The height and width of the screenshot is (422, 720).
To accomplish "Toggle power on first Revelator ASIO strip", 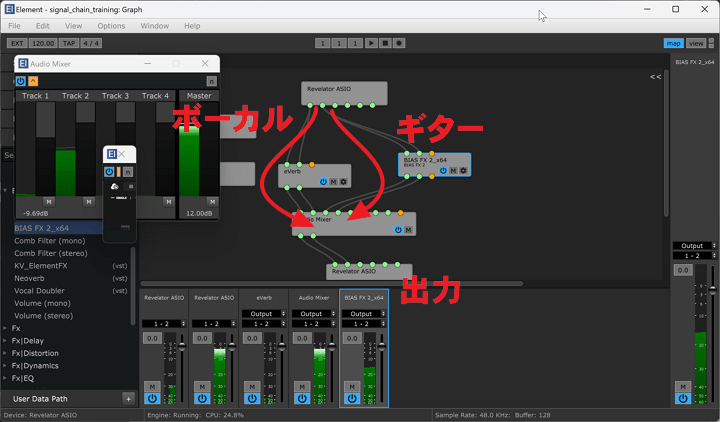I will (x=152, y=399).
